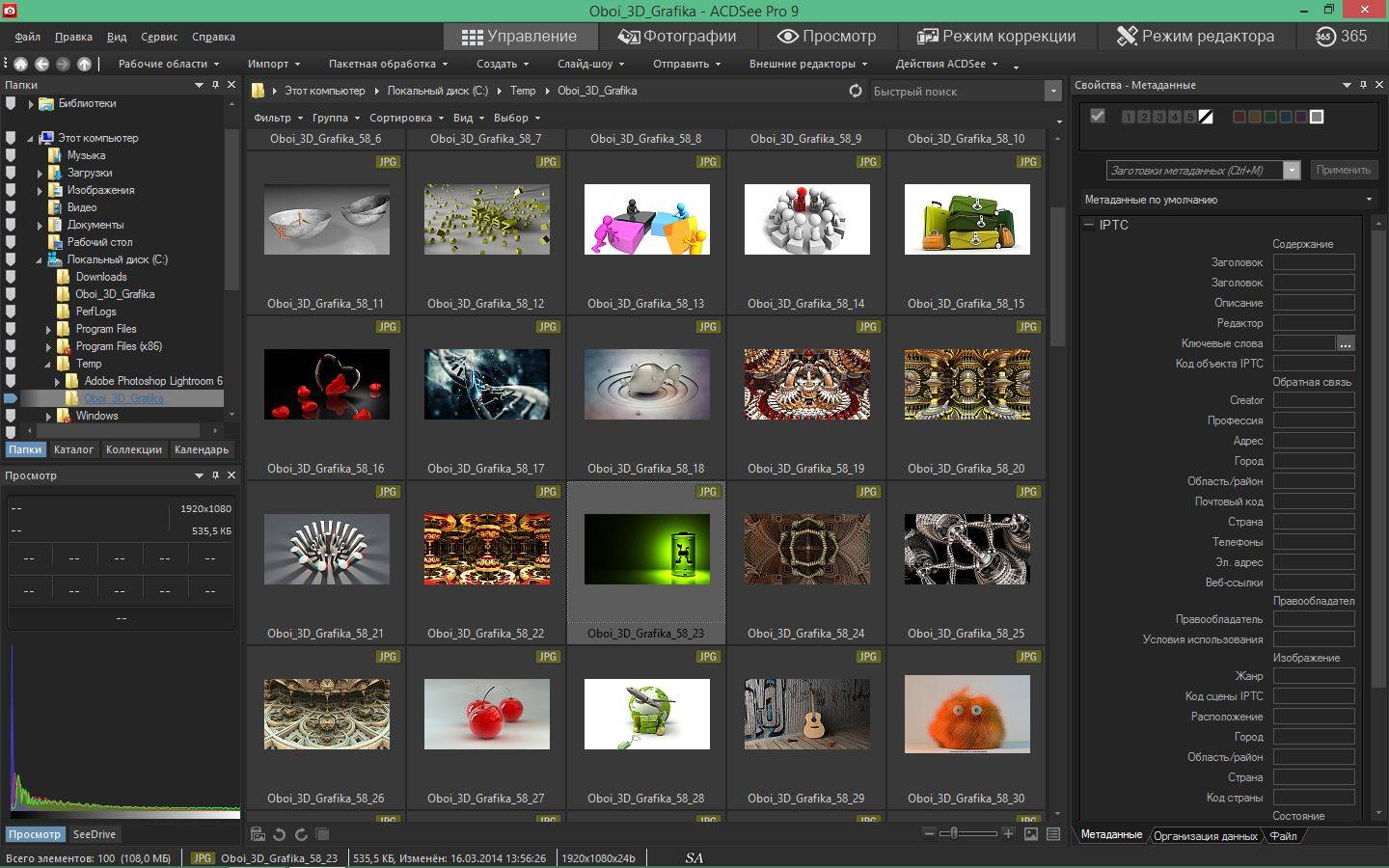The height and width of the screenshot is (868, 1389).
Task: Clear the rating with the slash icon
Action: (1207, 117)
